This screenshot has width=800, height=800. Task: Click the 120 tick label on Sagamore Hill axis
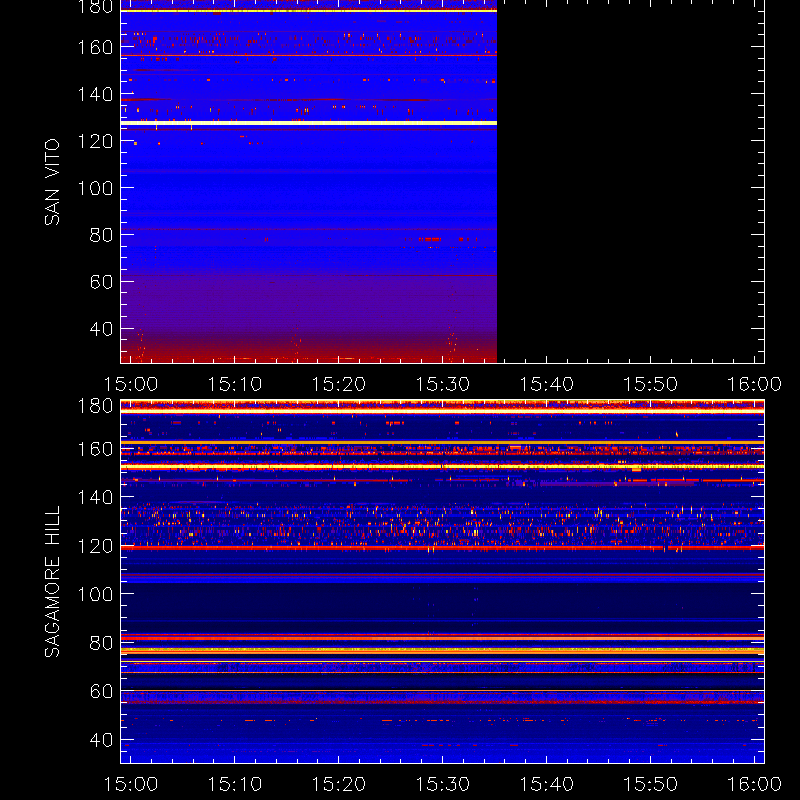click(x=95, y=546)
